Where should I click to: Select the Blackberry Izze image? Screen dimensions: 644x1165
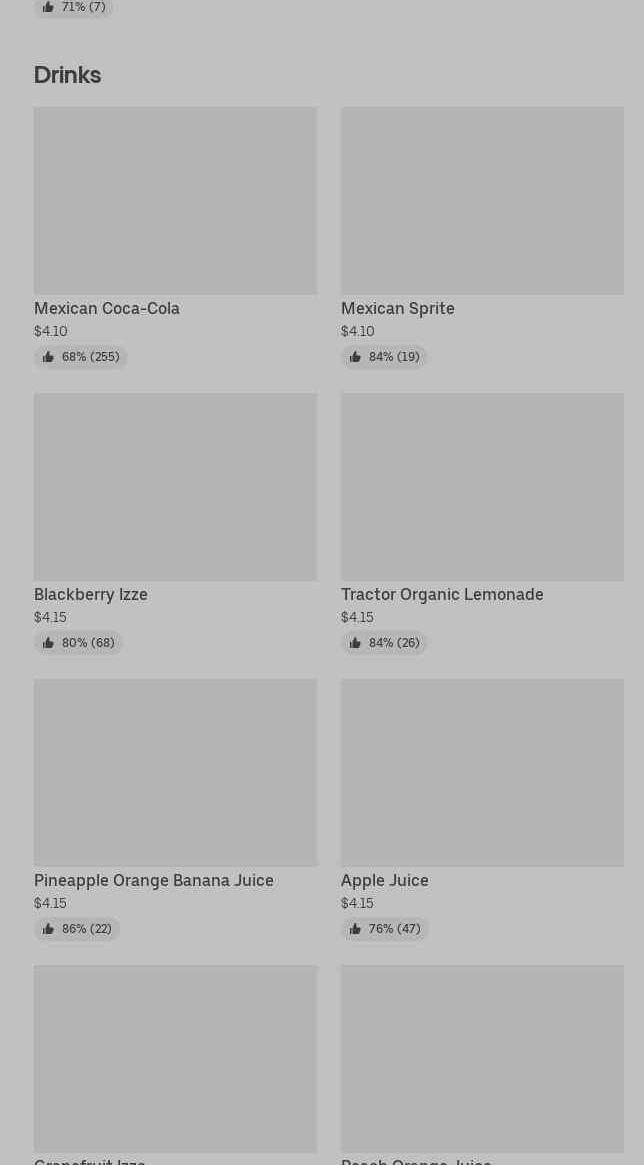[x=175, y=486]
